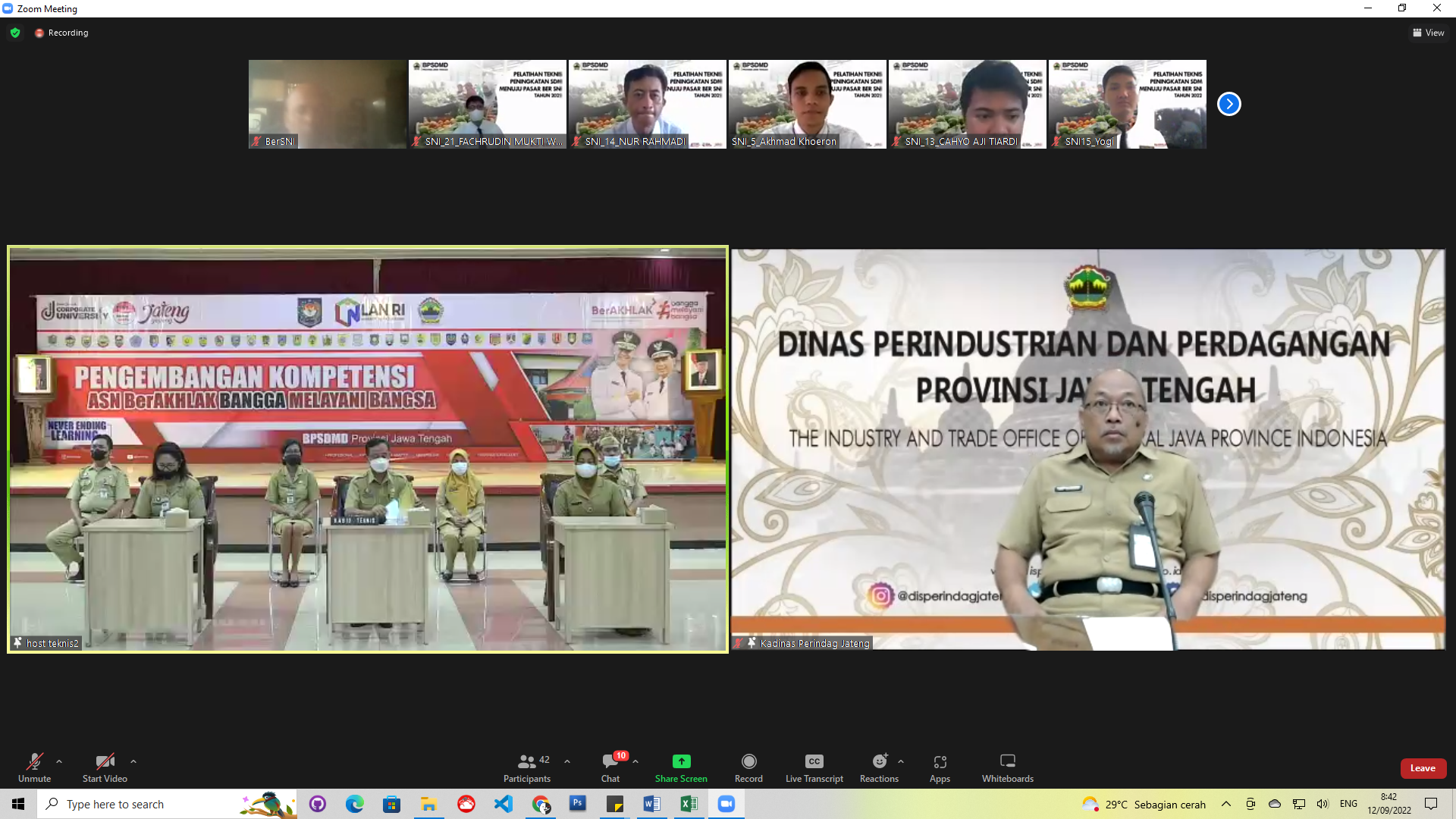Select SNI_21_FACHRUDIN MUKTI thumbnail
Viewport: 1456px width, 819px height.
[488, 104]
